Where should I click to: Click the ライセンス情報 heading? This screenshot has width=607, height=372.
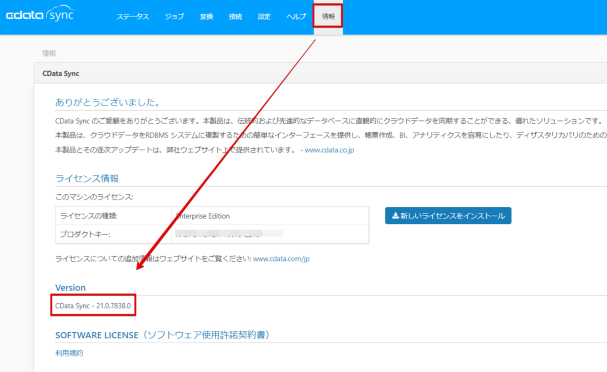point(87,178)
